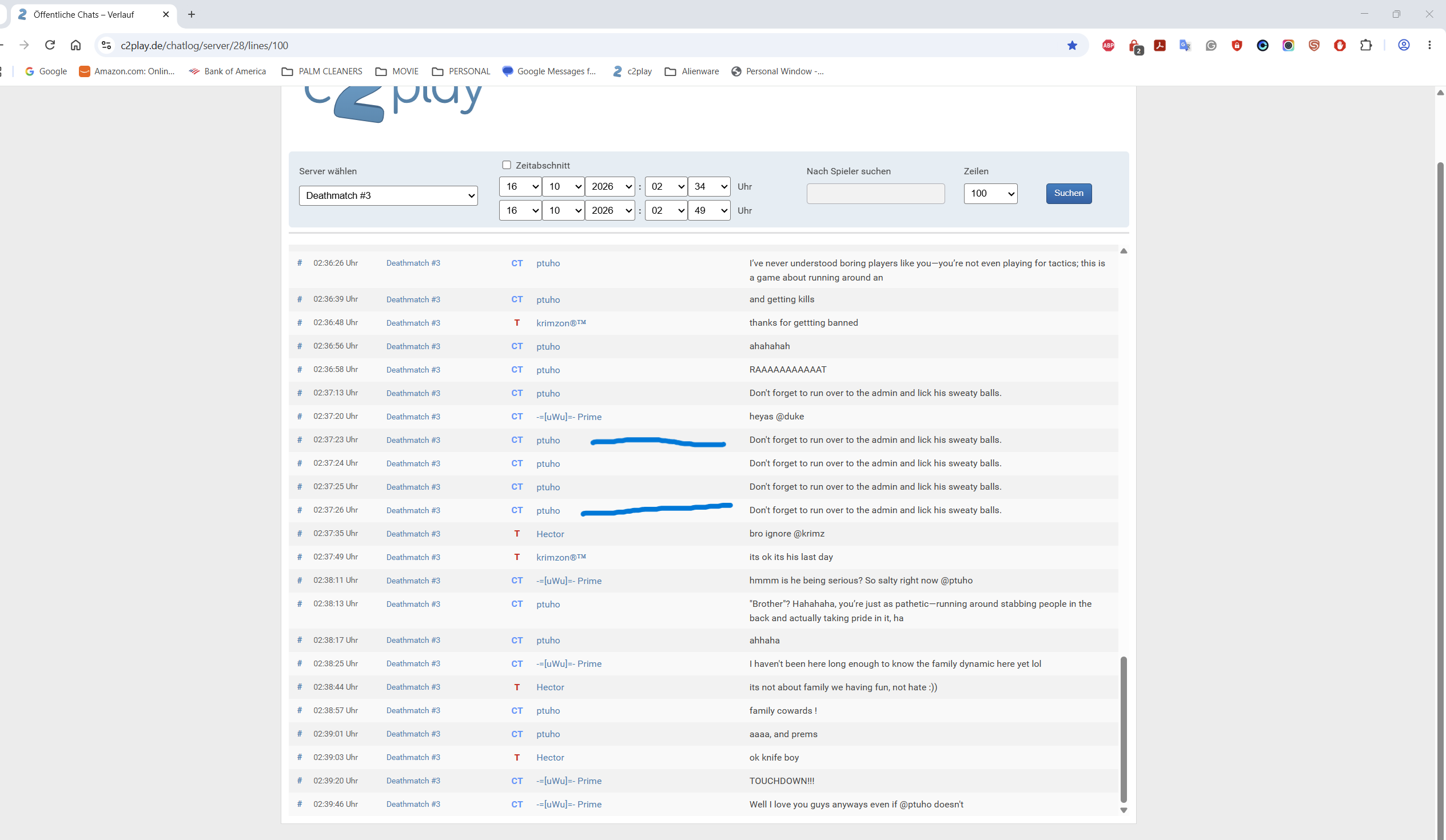Screen dimensions: 1446x840
Task: Open Google bookmark in bookmarks bar
Action: tap(46, 71)
